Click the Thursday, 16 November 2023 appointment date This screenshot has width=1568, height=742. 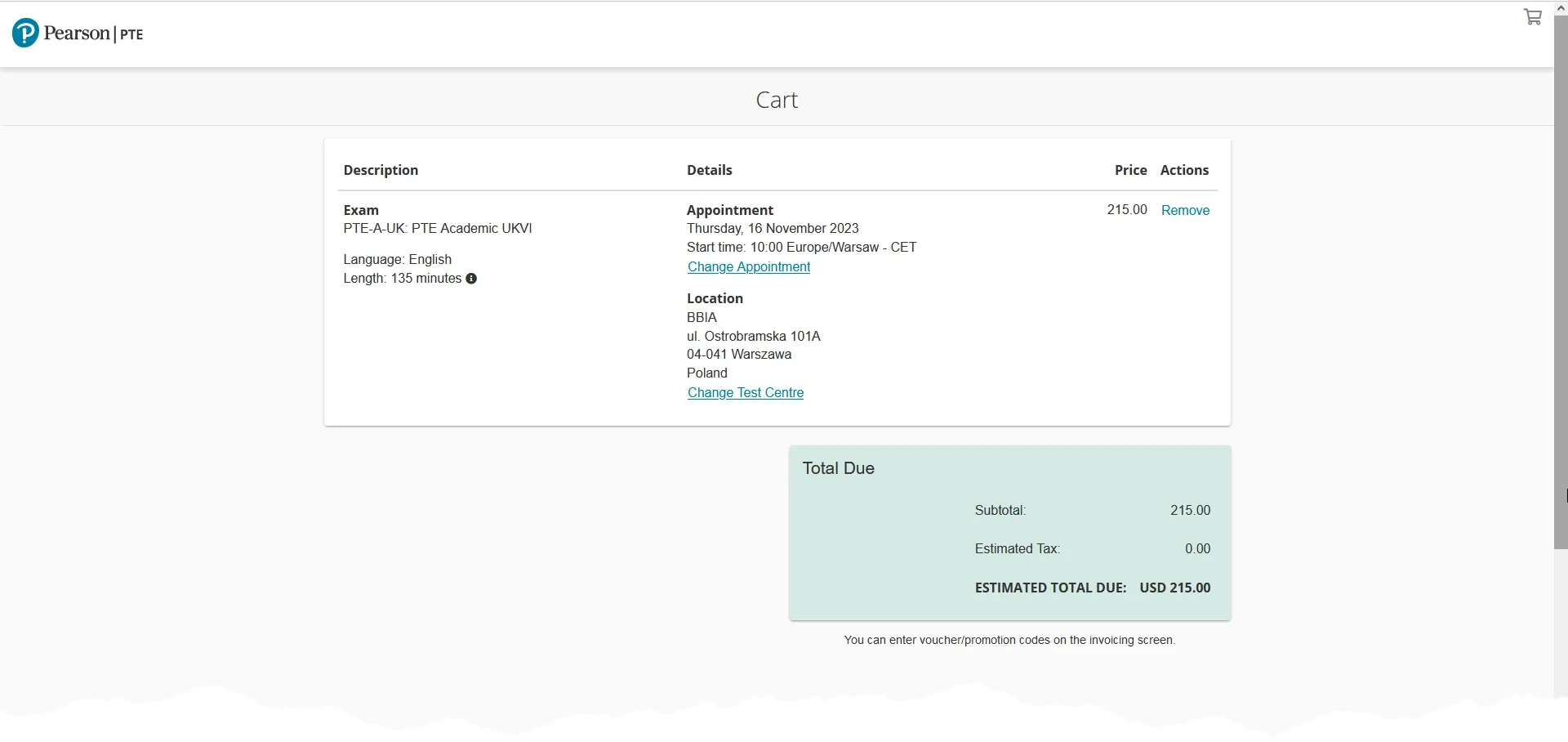[773, 229]
